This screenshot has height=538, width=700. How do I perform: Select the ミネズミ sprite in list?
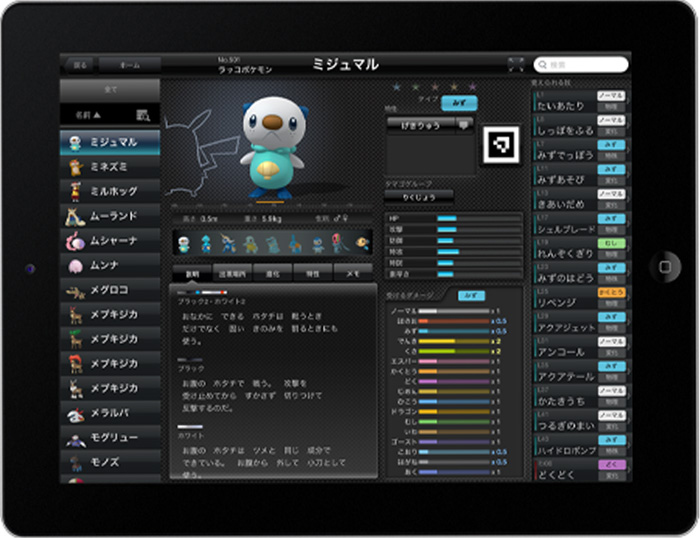pyautogui.click(x=75, y=167)
